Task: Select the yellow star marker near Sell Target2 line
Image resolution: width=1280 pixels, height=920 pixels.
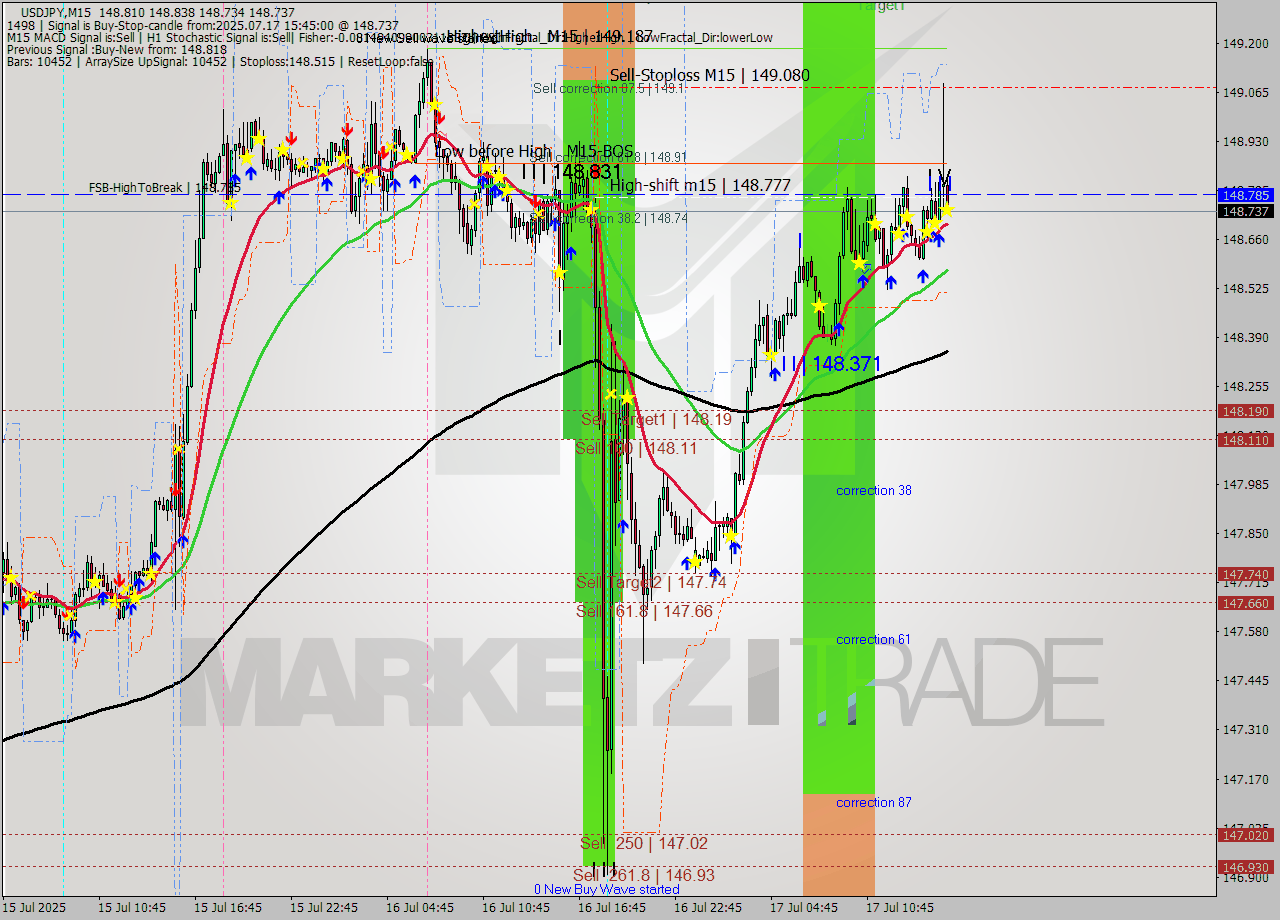Action: (696, 562)
